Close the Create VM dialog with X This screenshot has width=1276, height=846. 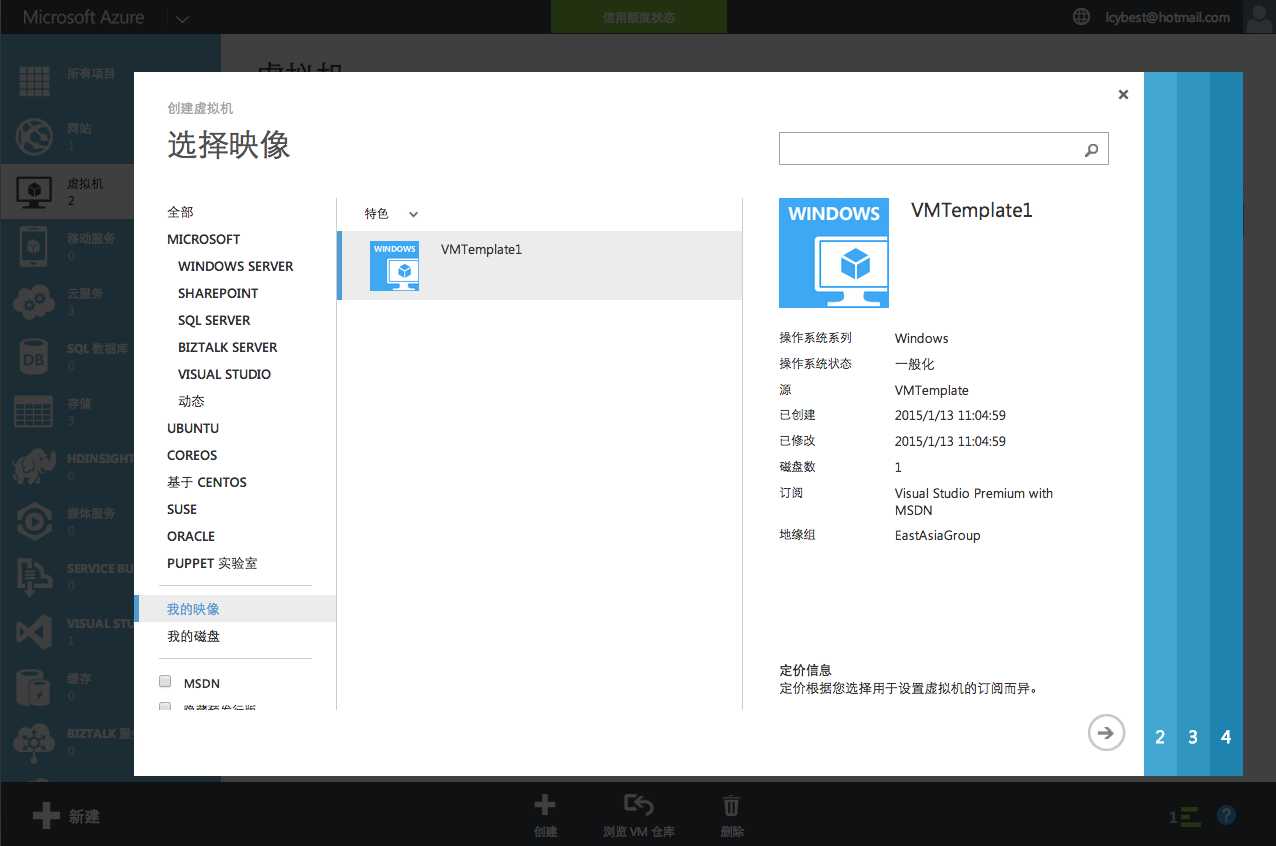point(1123,94)
